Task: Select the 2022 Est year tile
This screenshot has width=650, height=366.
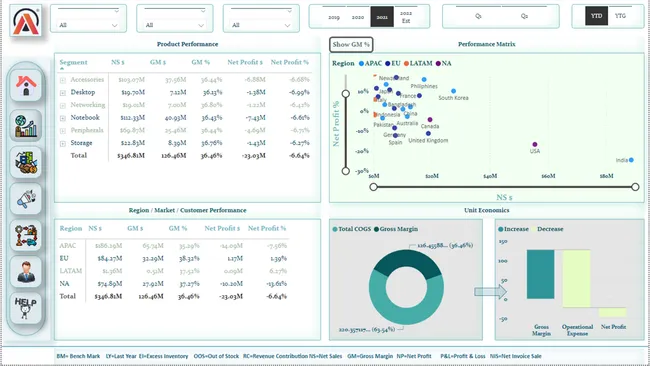Action: [x=406, y=17]
